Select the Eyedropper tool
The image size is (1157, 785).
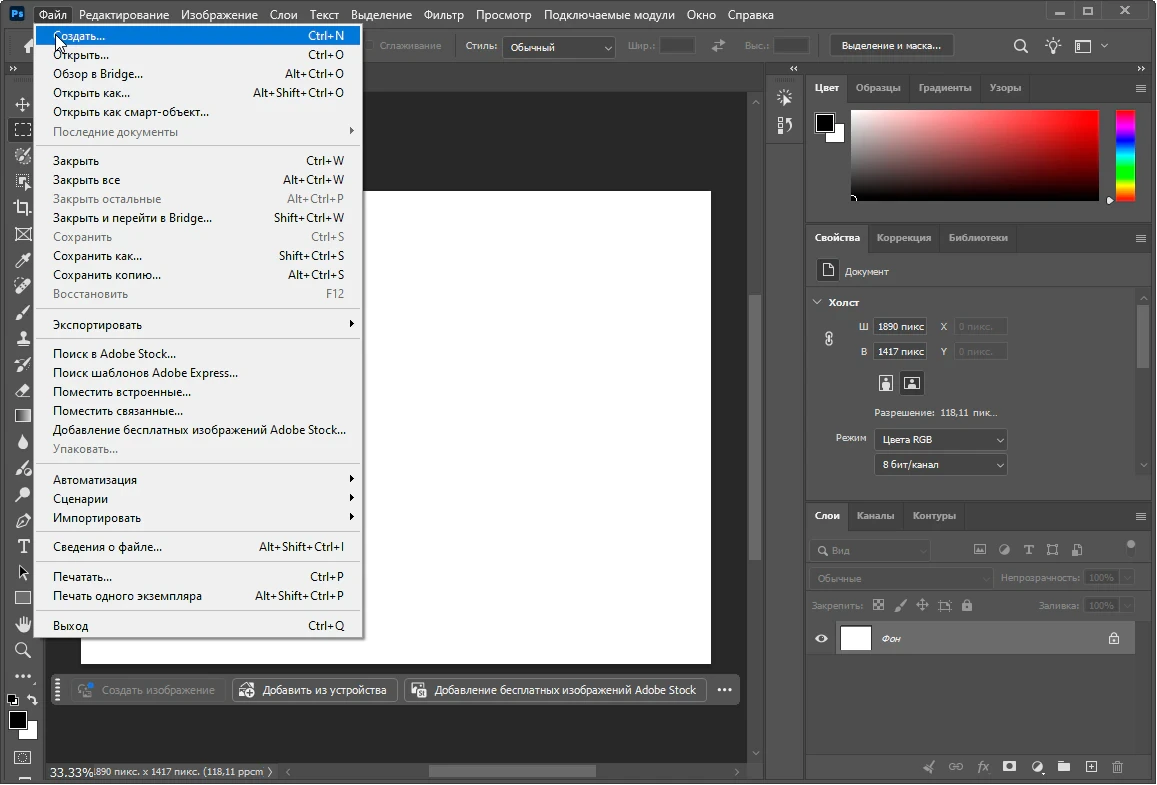23,260
